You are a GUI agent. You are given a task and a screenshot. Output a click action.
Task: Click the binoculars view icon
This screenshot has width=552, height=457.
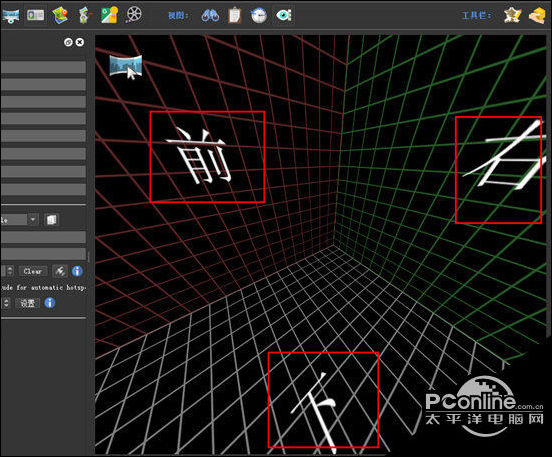click(210, 15)
